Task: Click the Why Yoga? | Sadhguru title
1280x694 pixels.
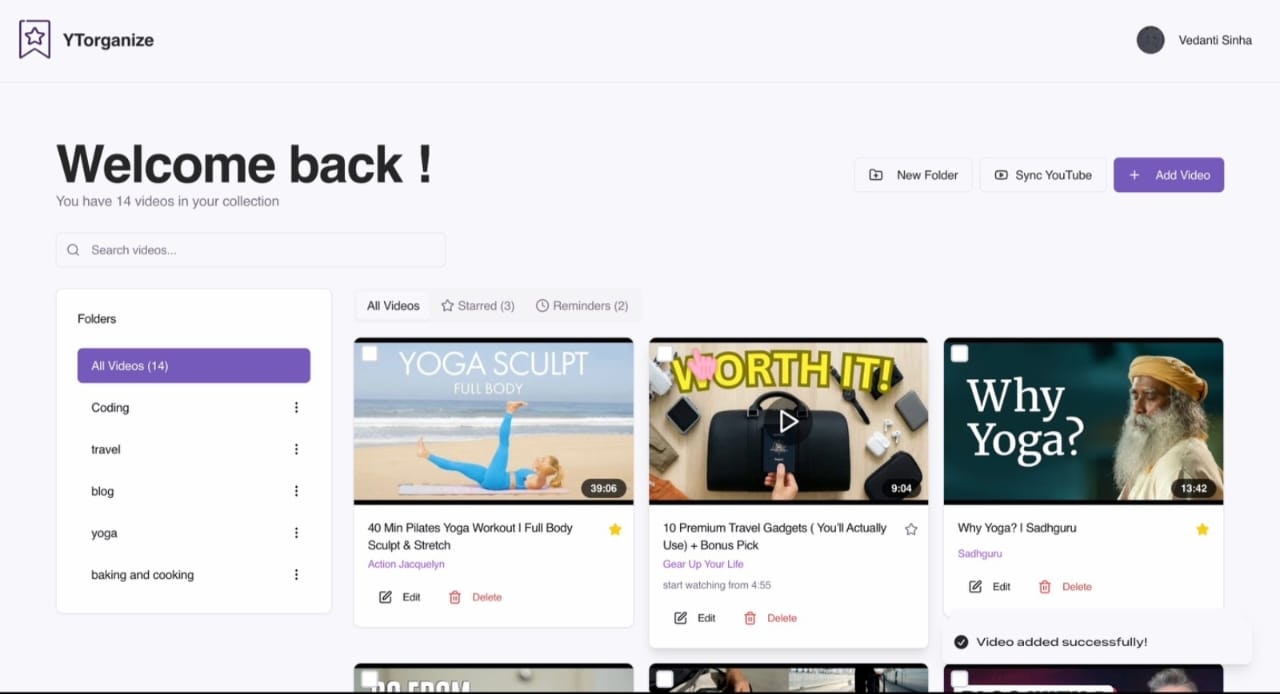Action: tap(1017, 528)
